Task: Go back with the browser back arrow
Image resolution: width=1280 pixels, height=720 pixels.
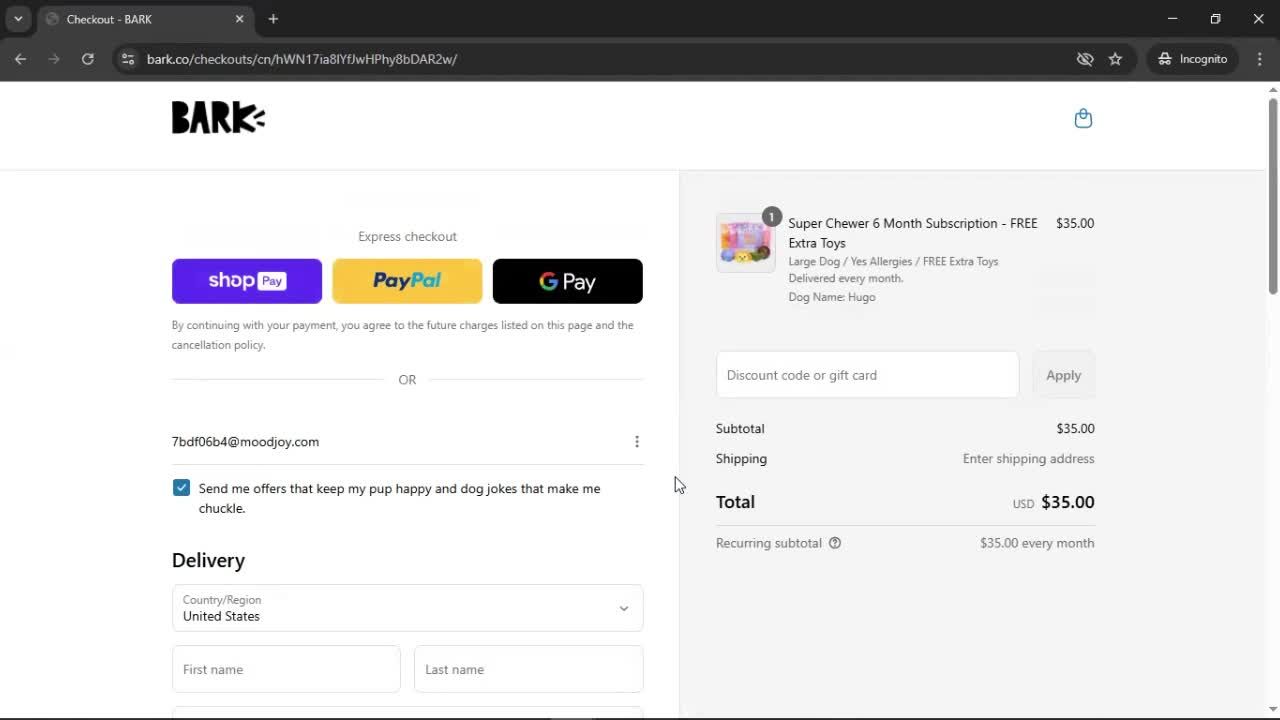Action: tap(20, 59)
